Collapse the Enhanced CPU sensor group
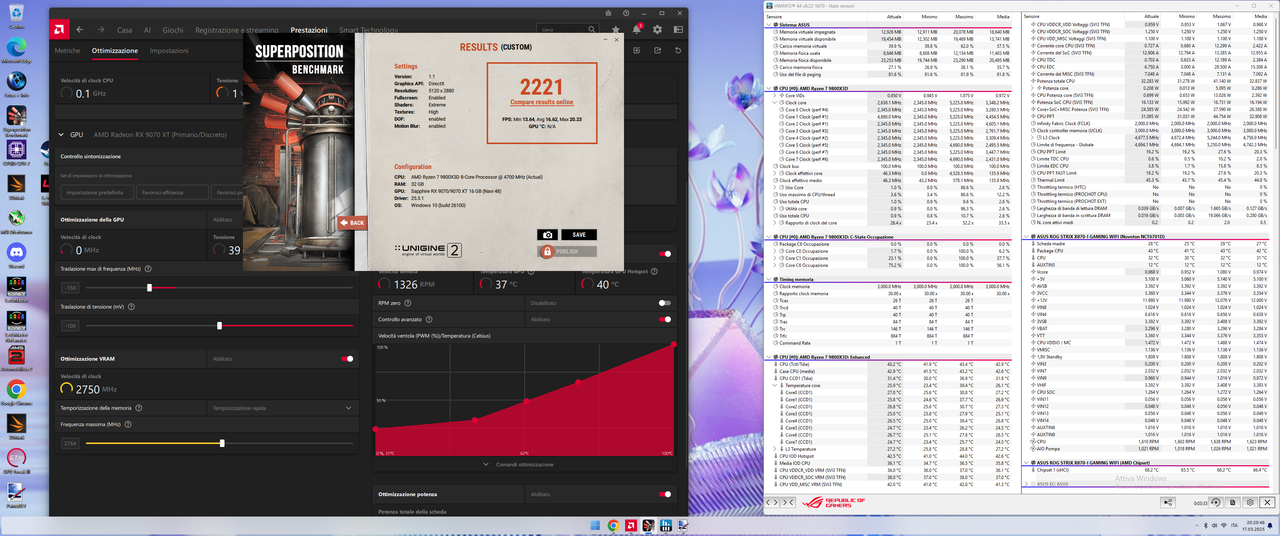Screen dimensions: 1280x536 point(768,357)
